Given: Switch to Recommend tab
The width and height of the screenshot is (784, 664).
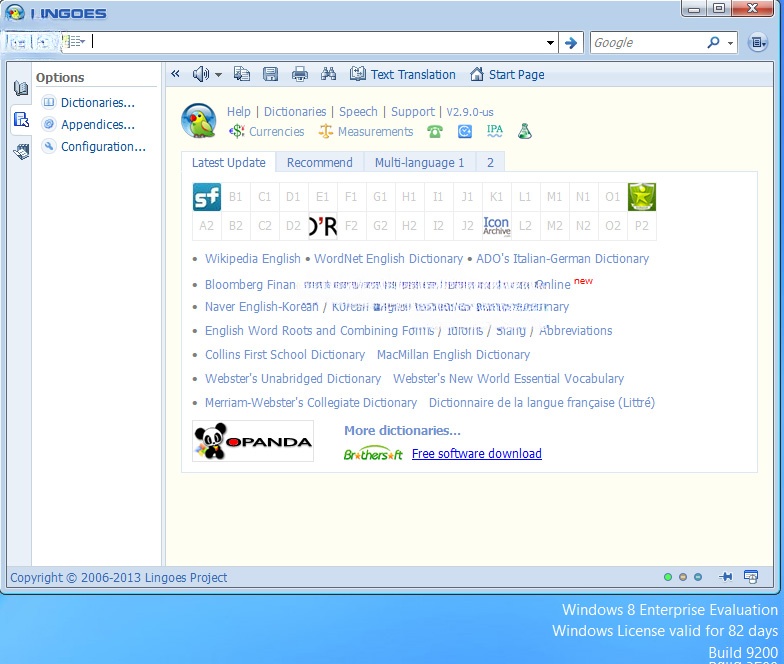Looking at the screenshot, I should (320, 162).
